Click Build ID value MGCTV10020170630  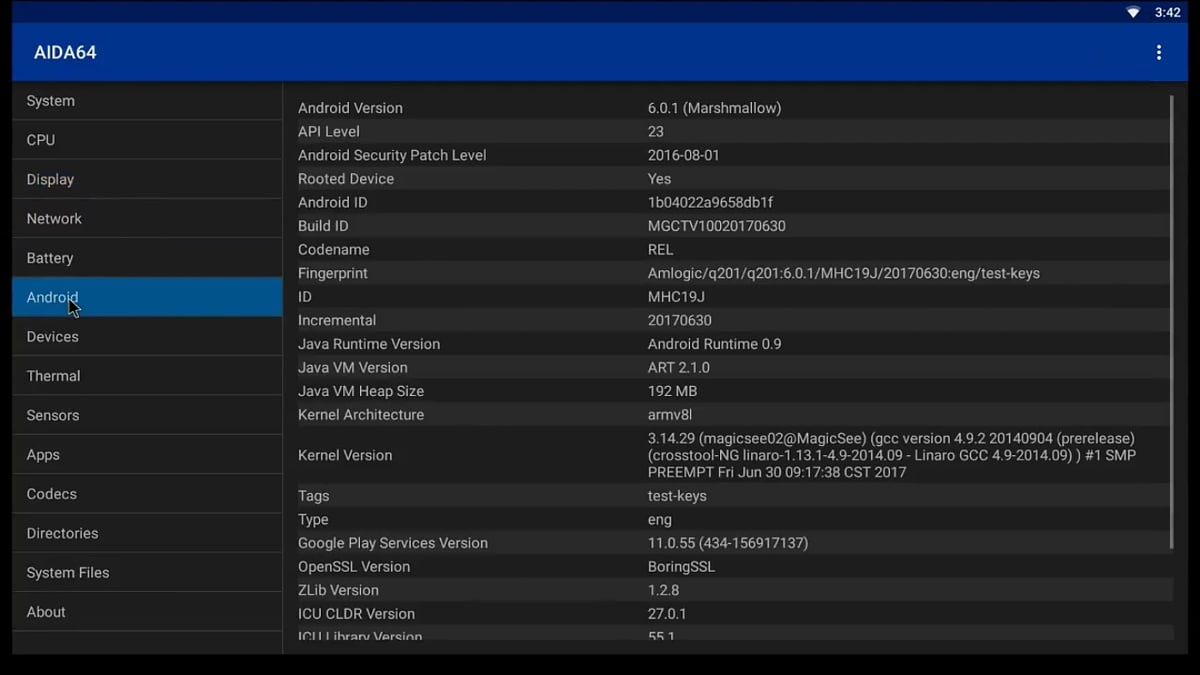click(x=716, y=226)
